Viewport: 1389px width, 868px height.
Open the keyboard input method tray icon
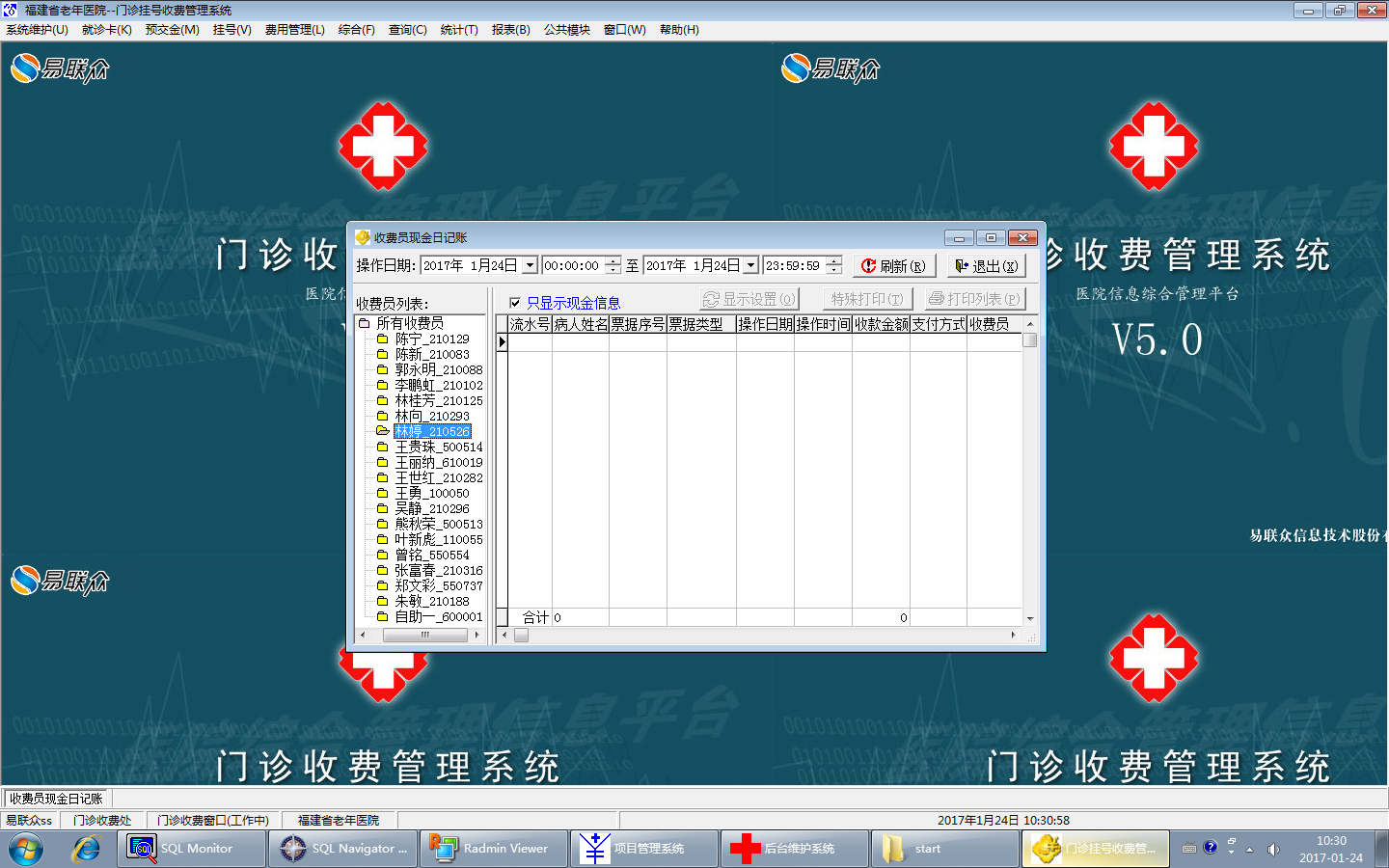coord(1189,849)
